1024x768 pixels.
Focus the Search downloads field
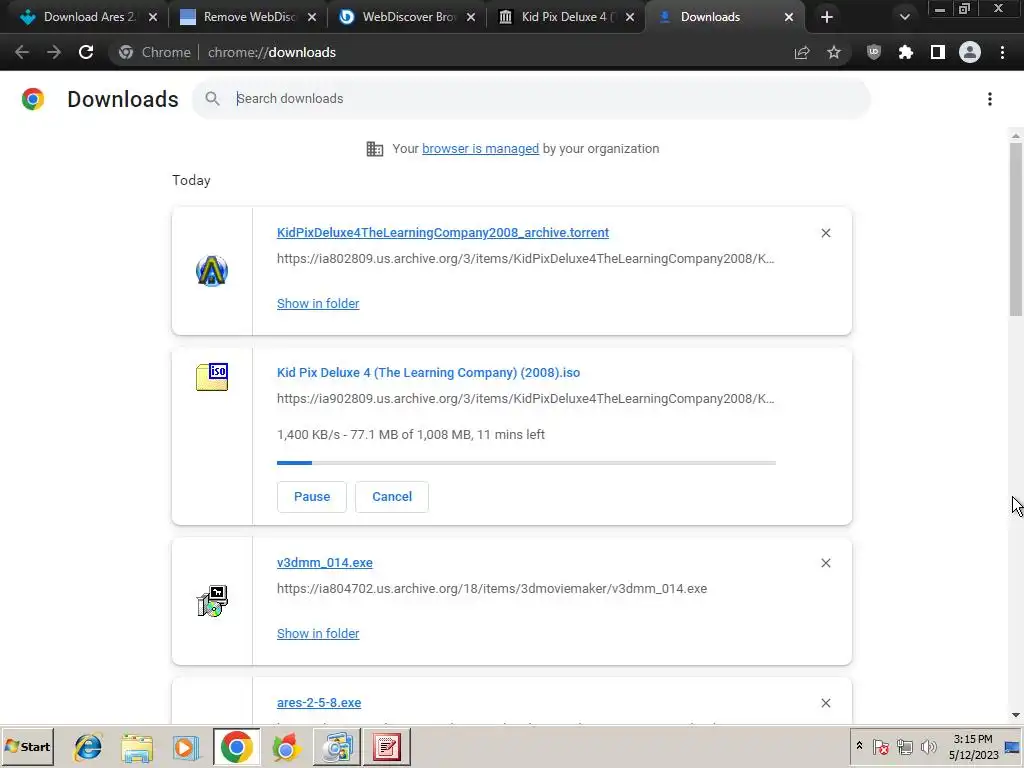click(x=531, y=99)
